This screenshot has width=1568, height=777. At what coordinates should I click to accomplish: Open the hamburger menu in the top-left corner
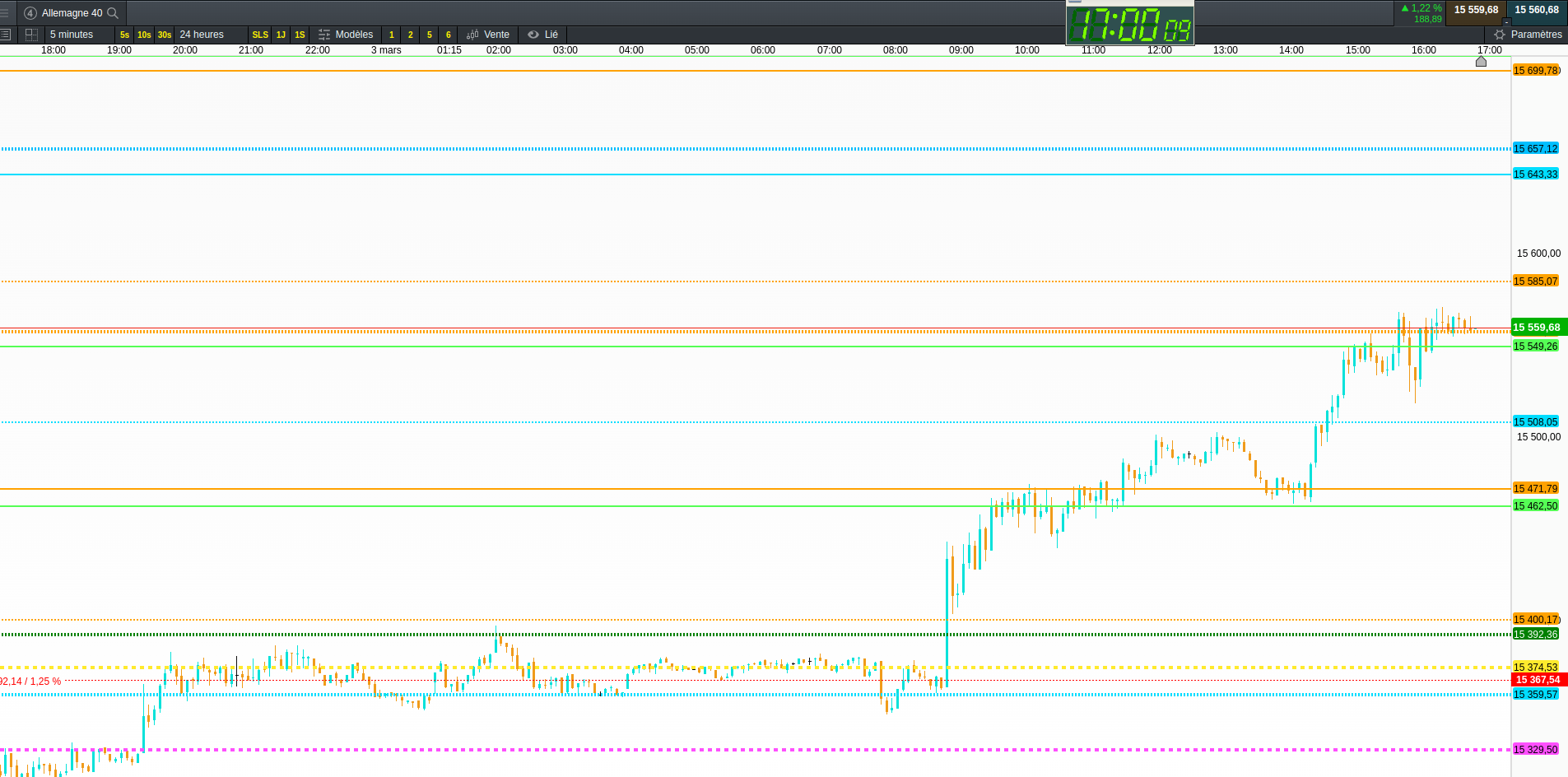(4, 13)
